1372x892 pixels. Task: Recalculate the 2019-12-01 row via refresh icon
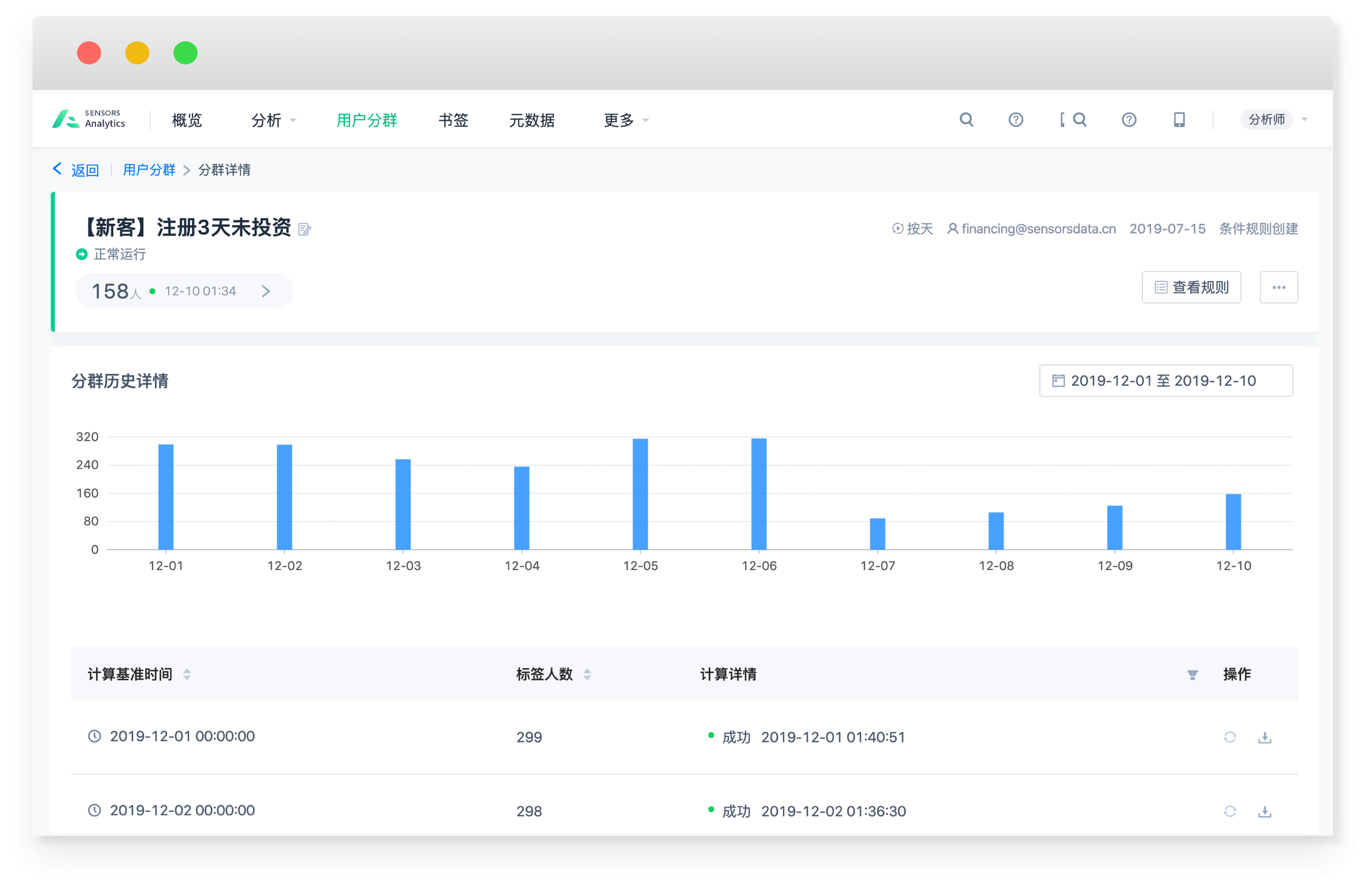[x=1229, y=737]
